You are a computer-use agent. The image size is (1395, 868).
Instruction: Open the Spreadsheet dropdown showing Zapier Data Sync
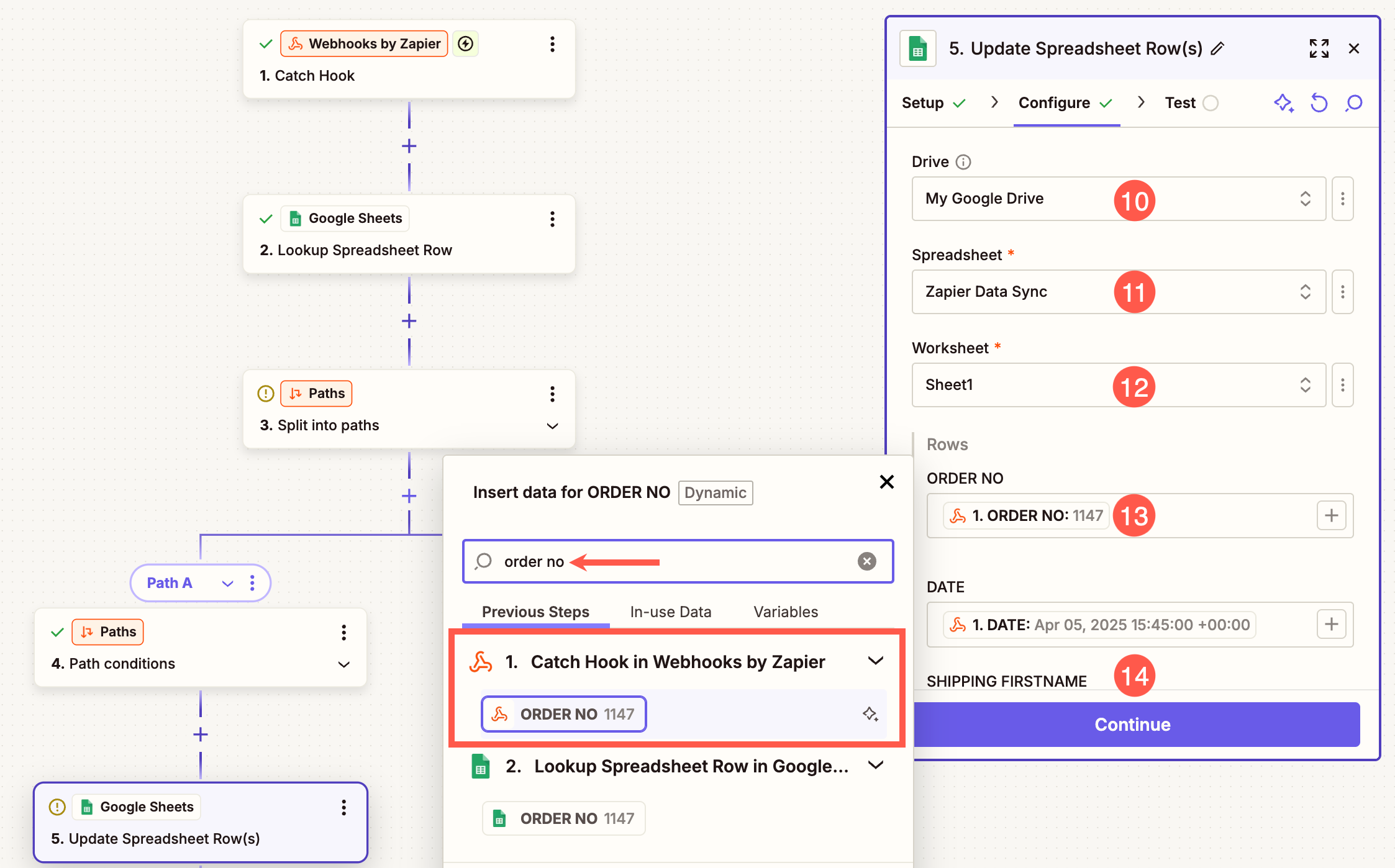pos(1119,292)
